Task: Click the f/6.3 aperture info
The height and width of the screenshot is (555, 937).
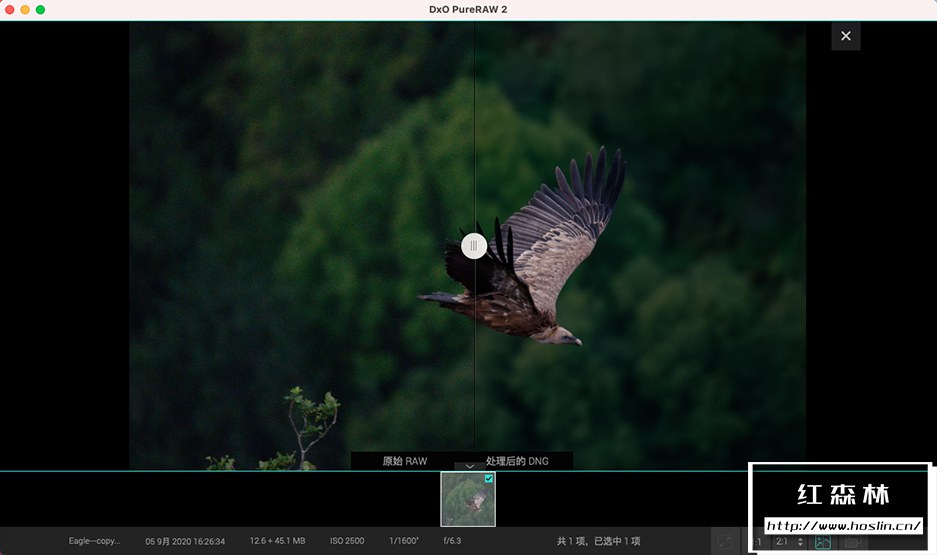Action: point(452,541)
